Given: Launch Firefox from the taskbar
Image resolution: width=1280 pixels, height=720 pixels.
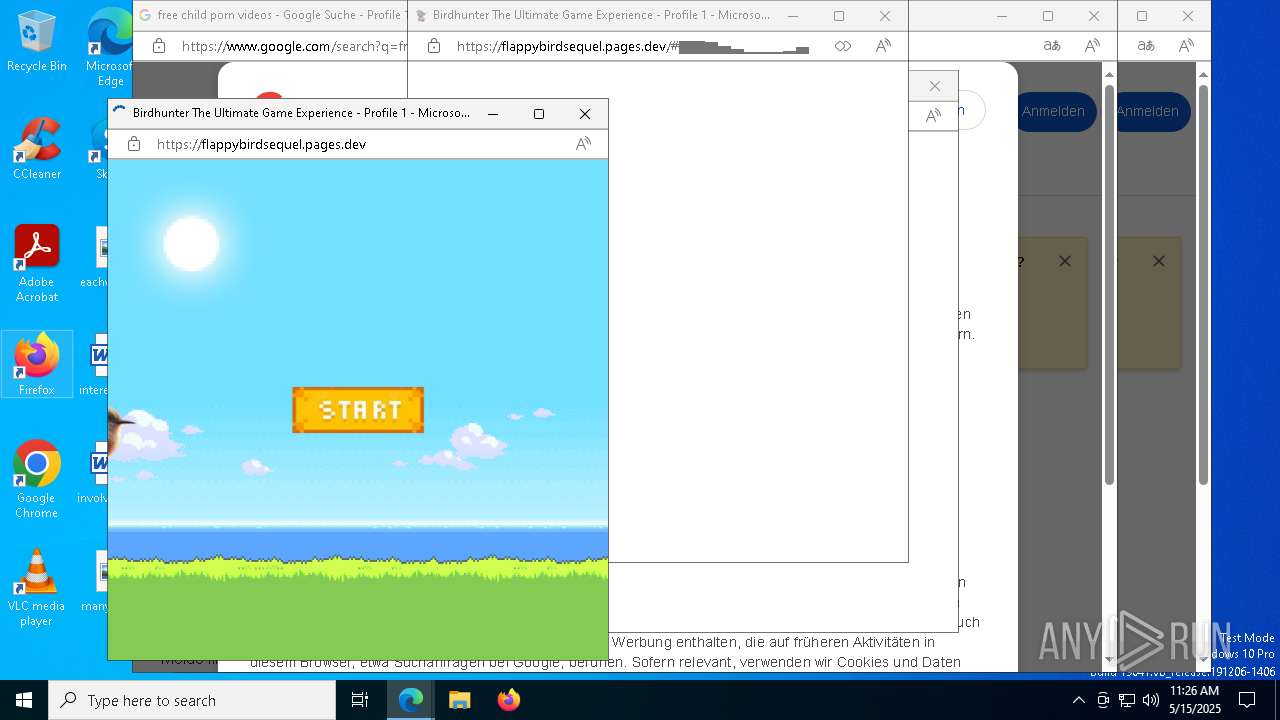Looking at the screenshot, I should coord(509,700).
